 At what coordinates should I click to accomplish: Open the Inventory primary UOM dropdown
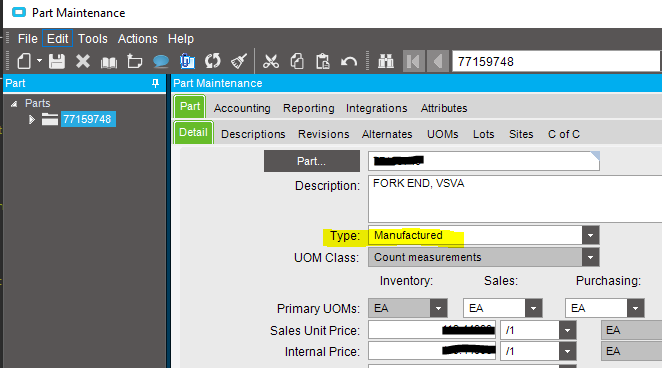(x=438, y=308)
